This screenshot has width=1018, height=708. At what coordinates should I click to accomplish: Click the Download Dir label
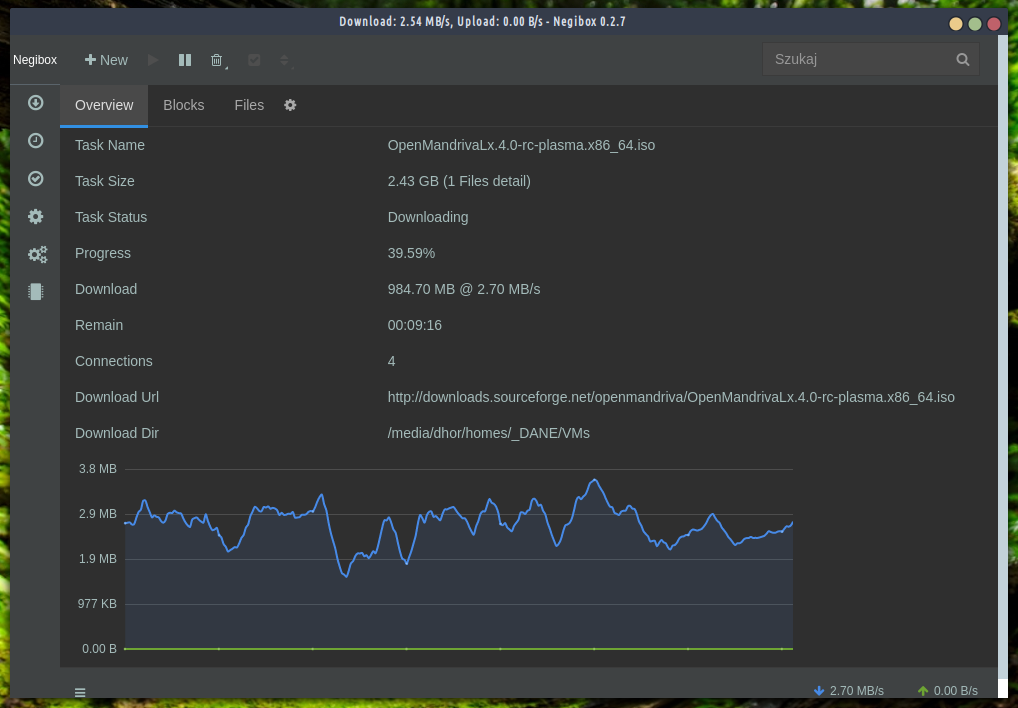point(117,433)
